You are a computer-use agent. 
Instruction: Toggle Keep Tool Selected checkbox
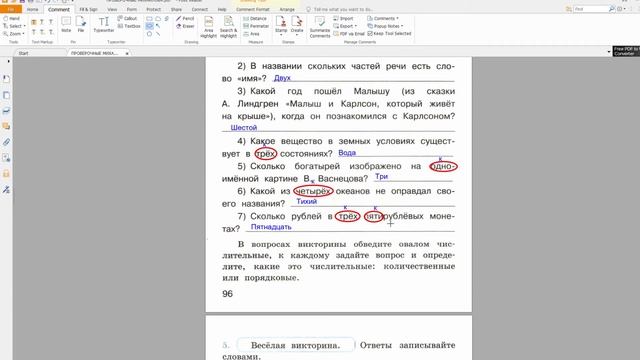[370, 34]
